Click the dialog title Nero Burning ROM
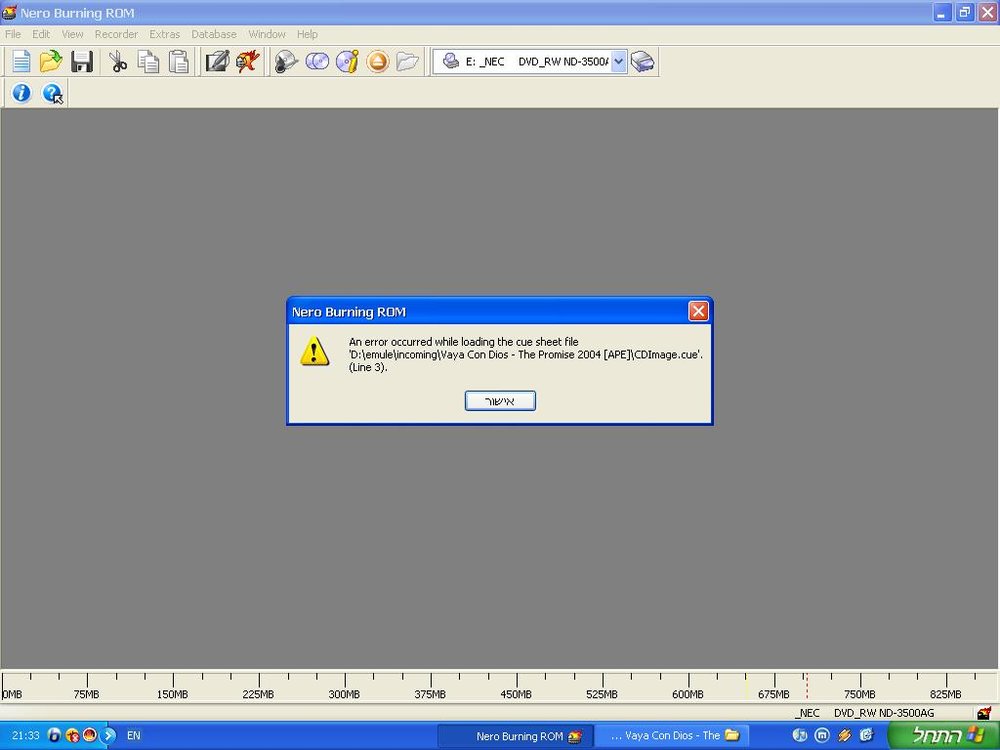Image resolution: width=1000 pixels, height=750 pixels. [x=349, y=312]
